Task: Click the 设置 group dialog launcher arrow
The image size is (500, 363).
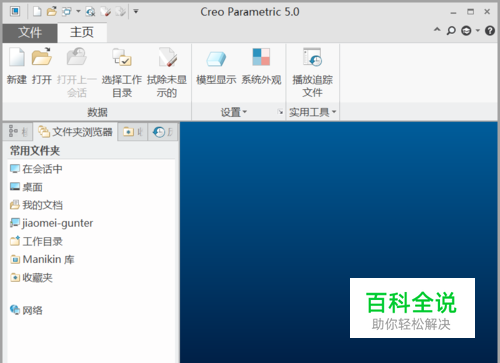Action: point(280,112)
